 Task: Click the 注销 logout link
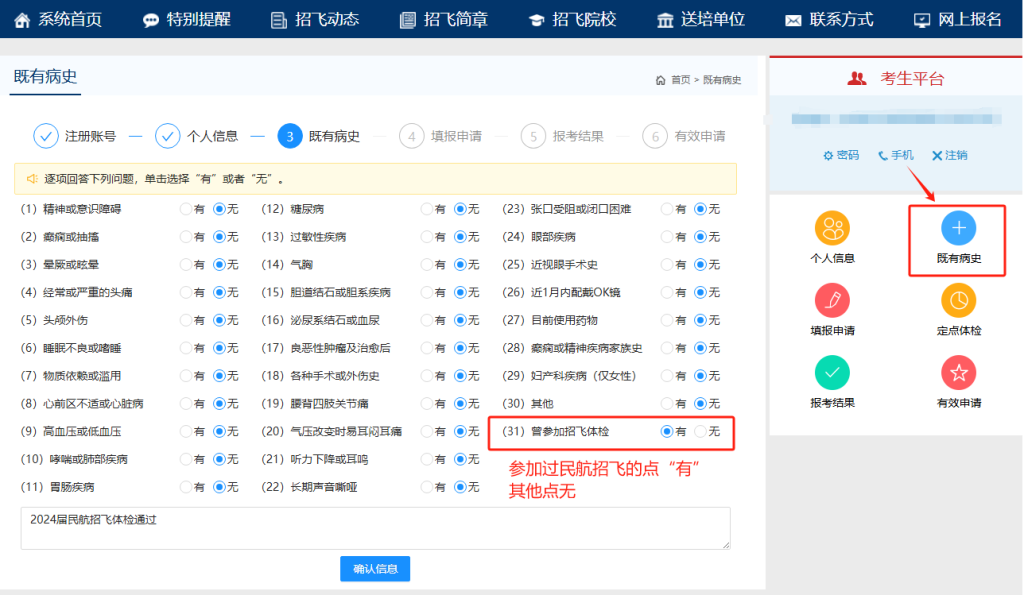pyautogui.click(x=949, y=155)
